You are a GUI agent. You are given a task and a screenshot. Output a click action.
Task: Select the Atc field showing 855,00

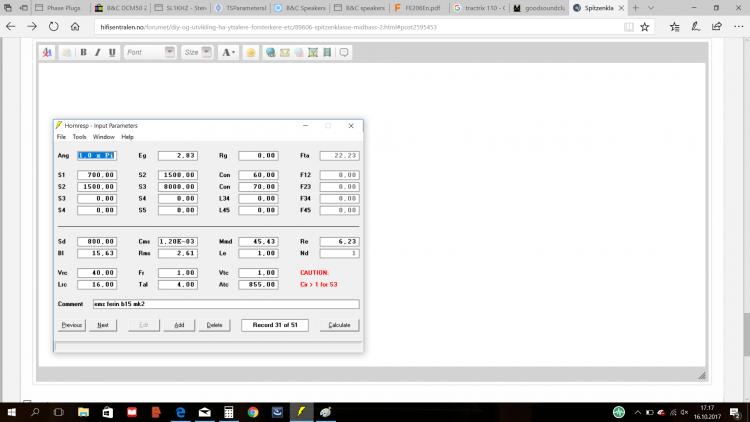click(258, 284)
